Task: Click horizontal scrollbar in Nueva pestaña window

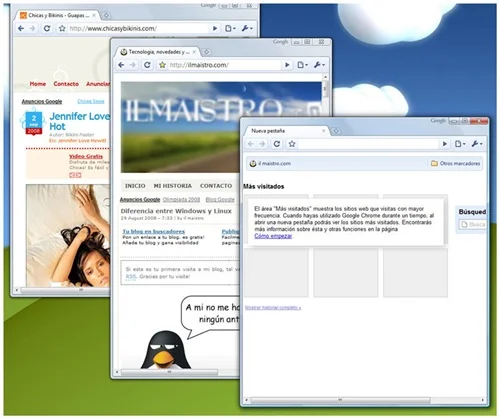Action: point(340,400)
